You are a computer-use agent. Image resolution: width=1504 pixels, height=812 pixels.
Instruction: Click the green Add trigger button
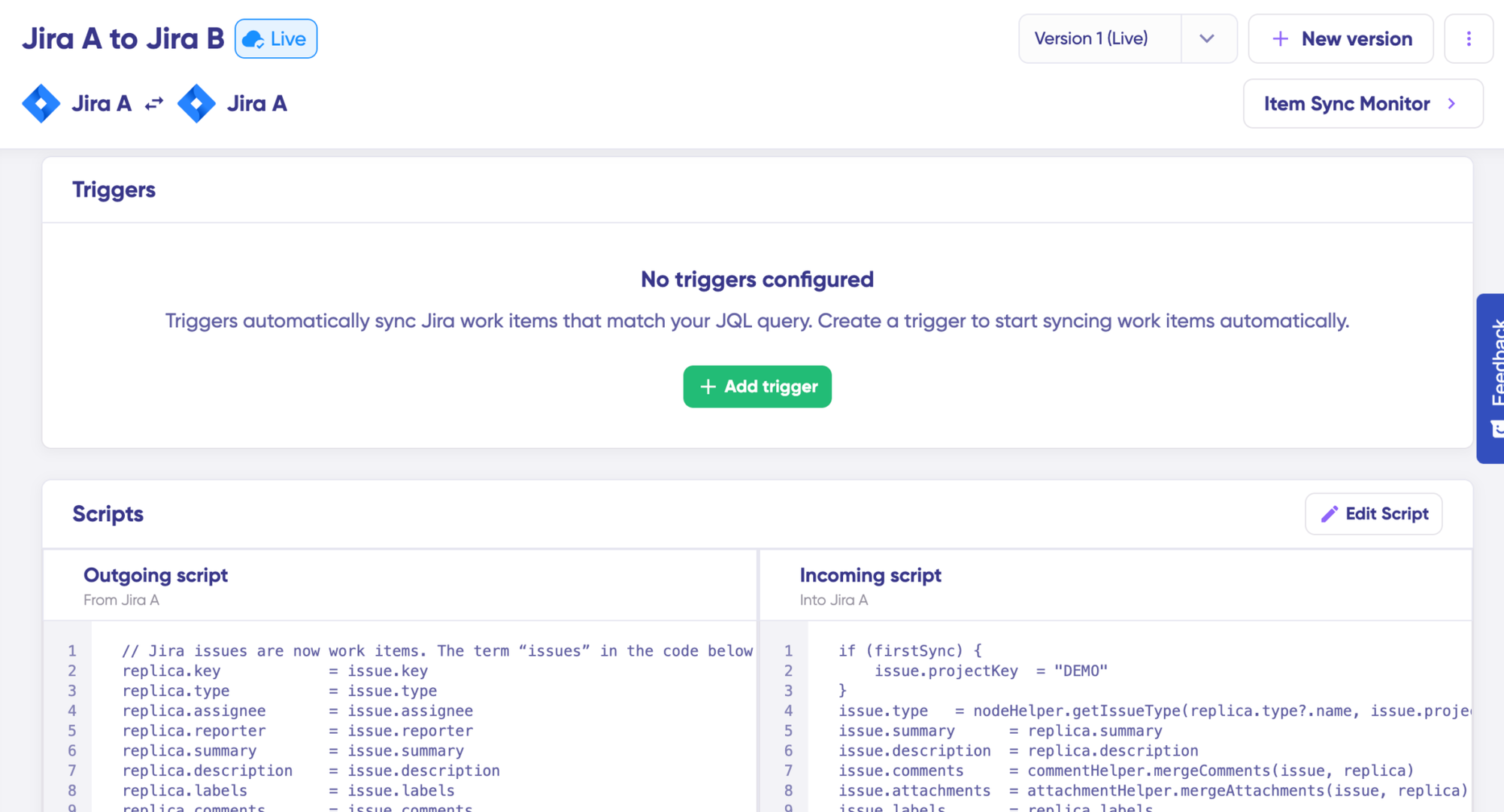pos(757,386)
